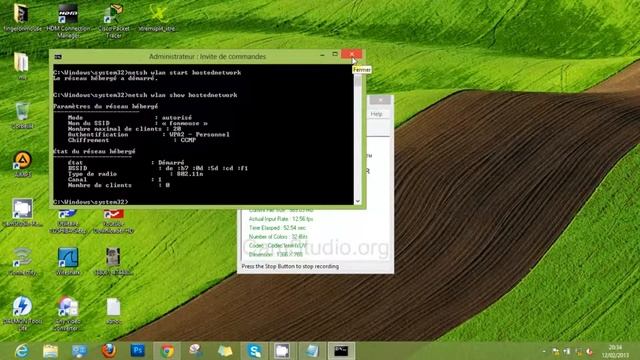Open the taskbar clock showing 20:34
The image size is (640, 360).
(615, 351)
